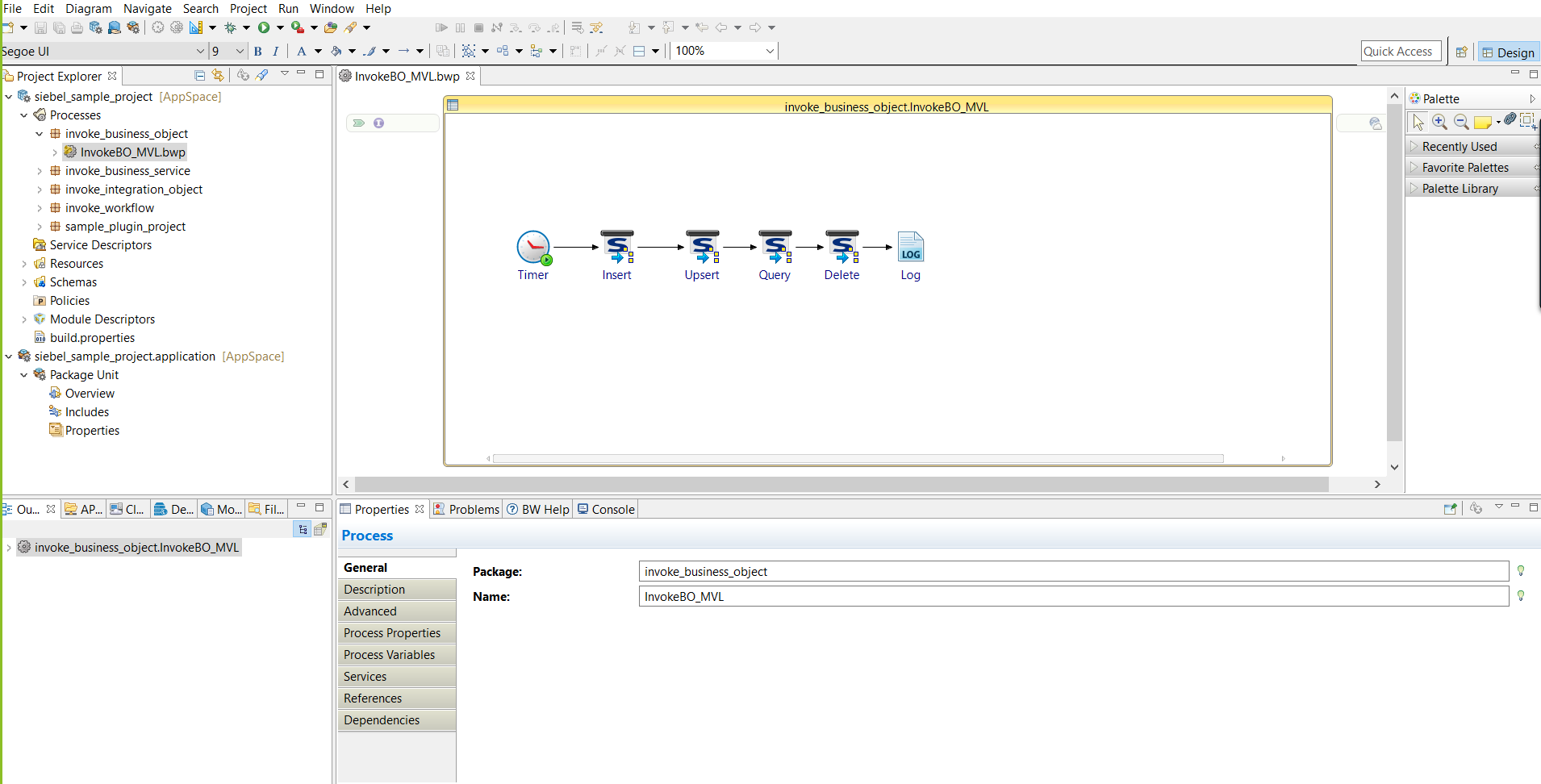The image size is (1541, 784).
Task: Click the green tag icon left of canvas
Action: pos(359,123)
